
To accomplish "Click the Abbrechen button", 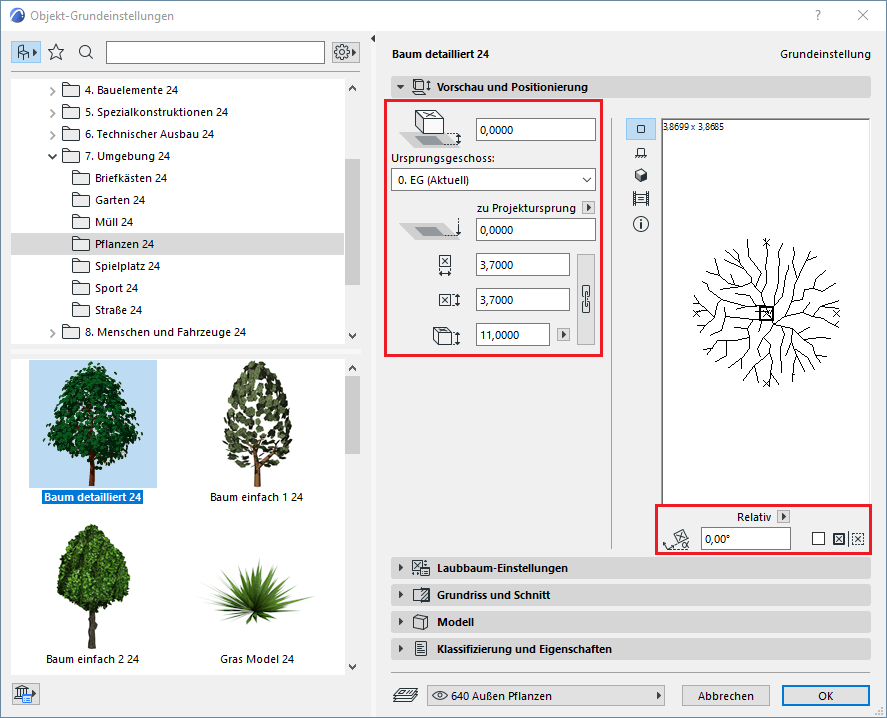I will click(x=726, y=696).
